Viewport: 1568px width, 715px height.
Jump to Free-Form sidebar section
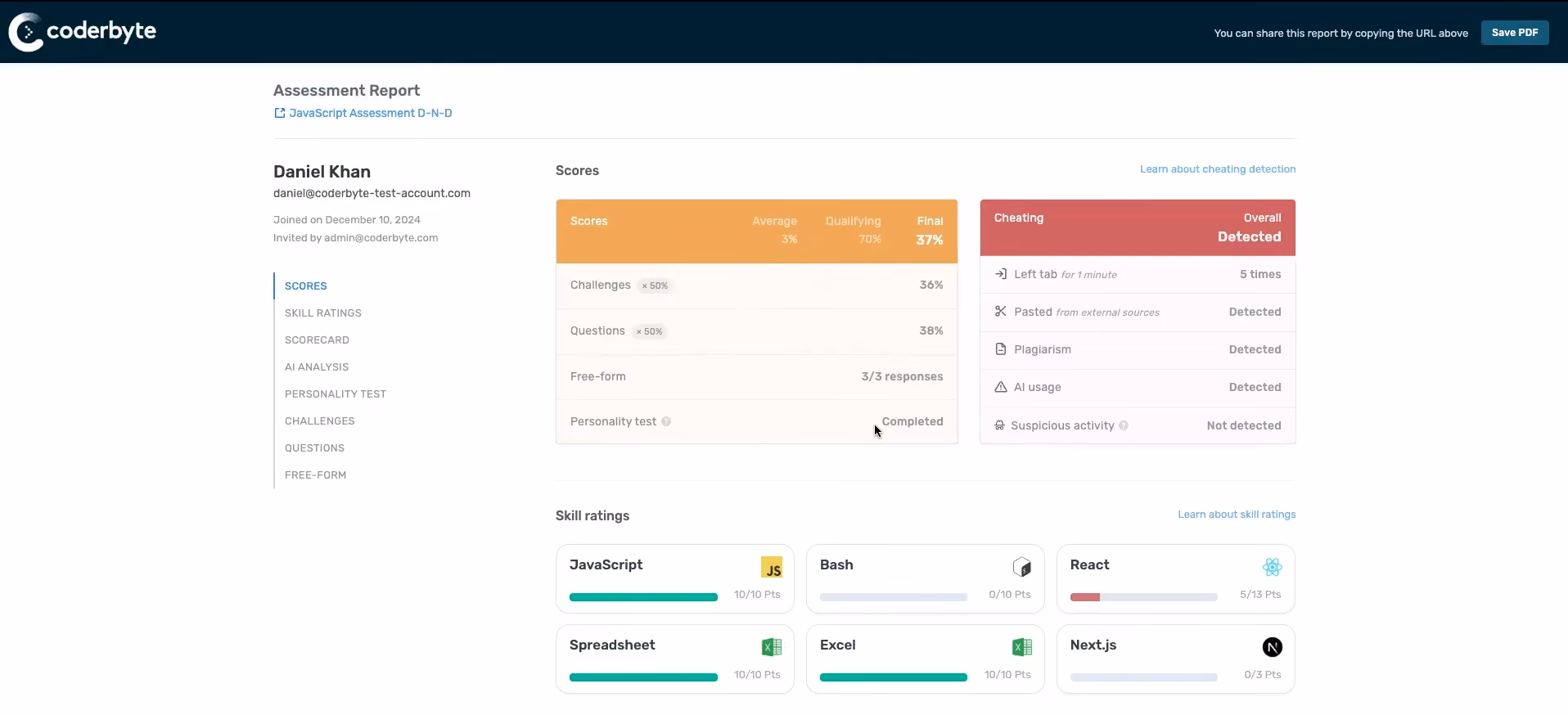click(315, 475)
